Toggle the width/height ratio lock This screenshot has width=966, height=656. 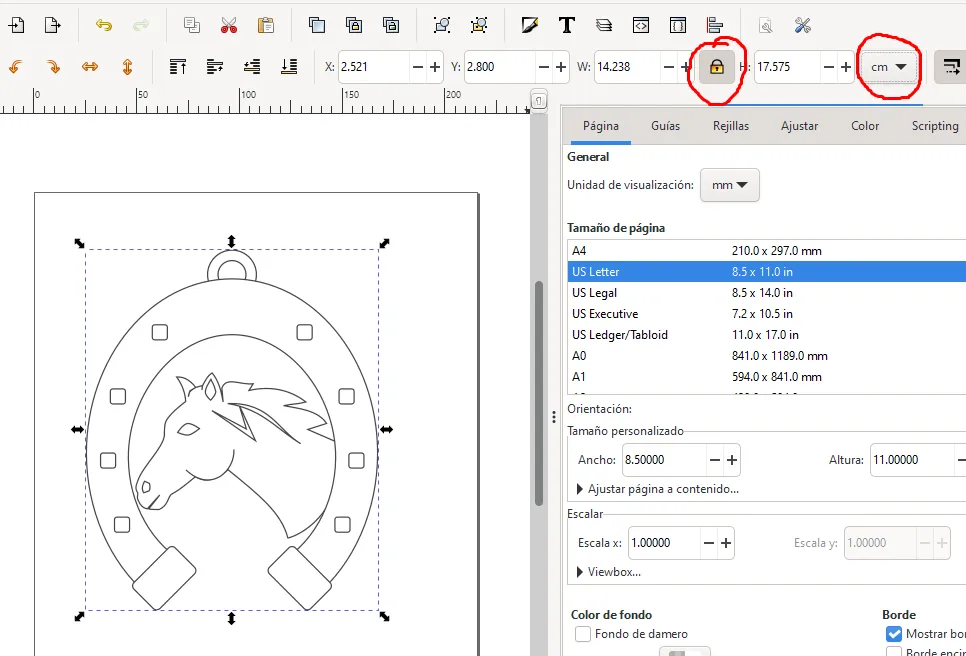click(x=716, y=67)
